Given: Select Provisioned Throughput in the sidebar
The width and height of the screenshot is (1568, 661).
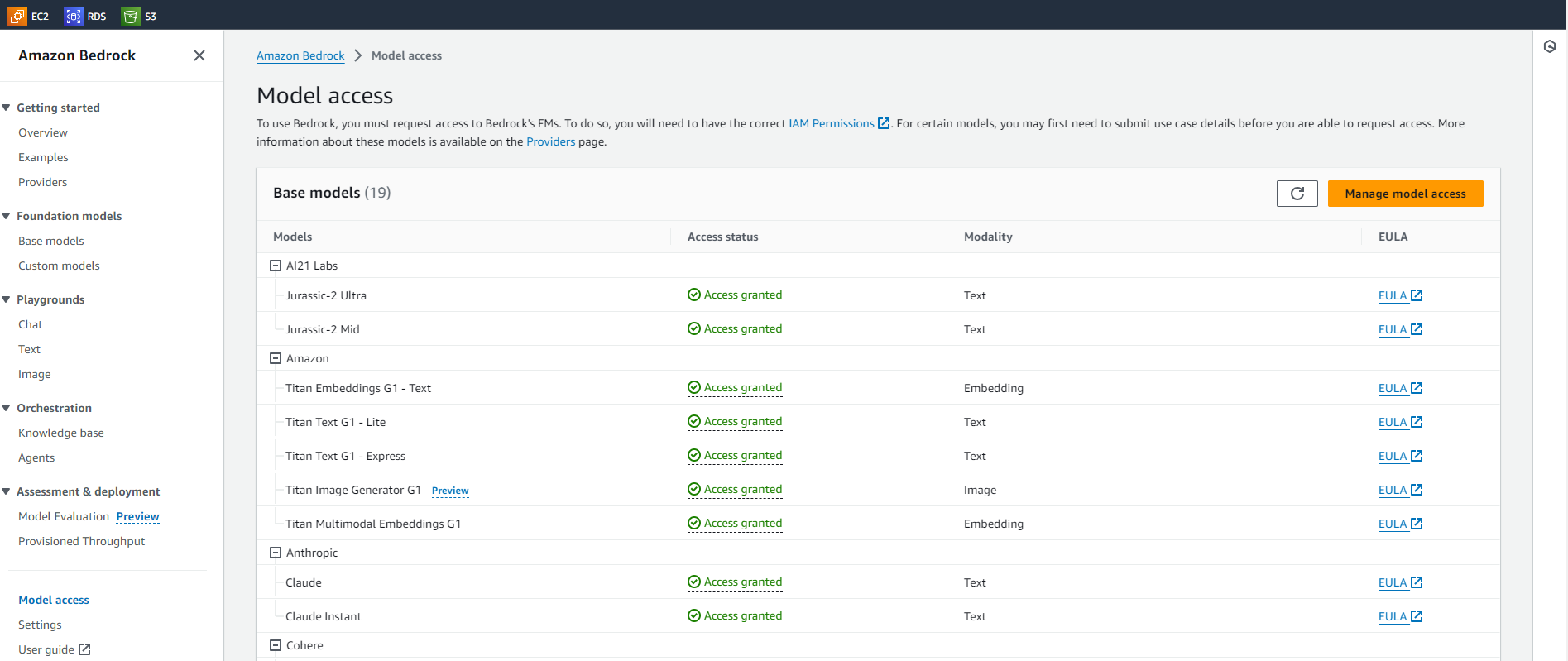Looking at the screenshot, I should [x=81, y=541].
